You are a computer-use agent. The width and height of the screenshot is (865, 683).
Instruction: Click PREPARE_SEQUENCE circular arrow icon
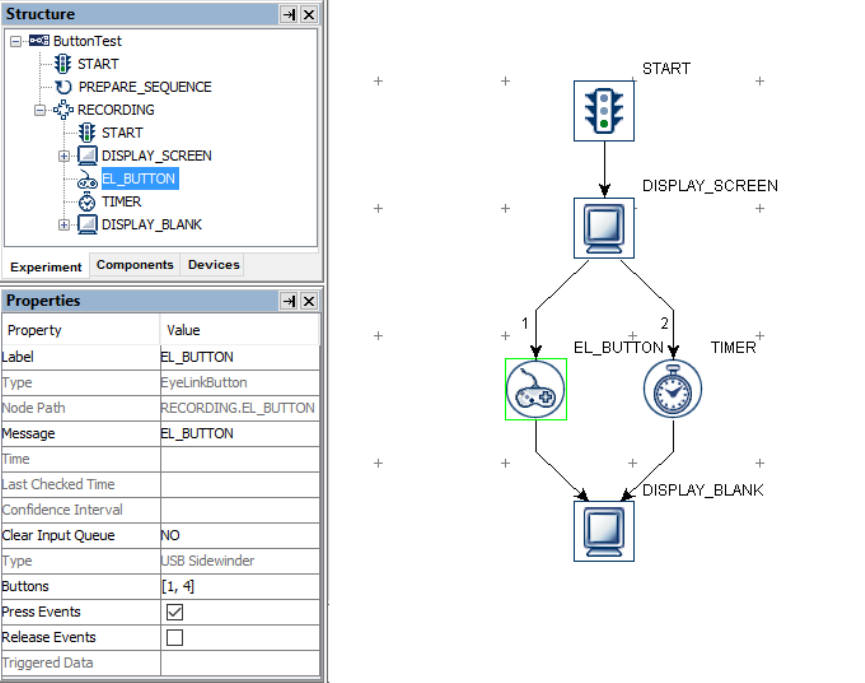coord(63,87)
